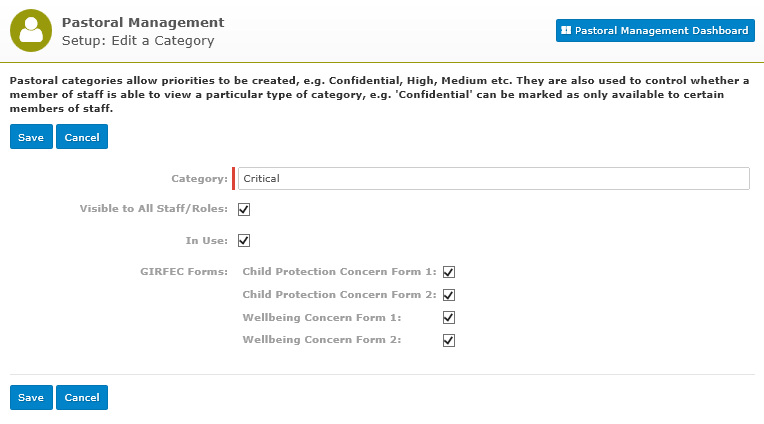Click the top Cancel button
This screenshot has width=764, height=424.
click(x=82, y=137)
